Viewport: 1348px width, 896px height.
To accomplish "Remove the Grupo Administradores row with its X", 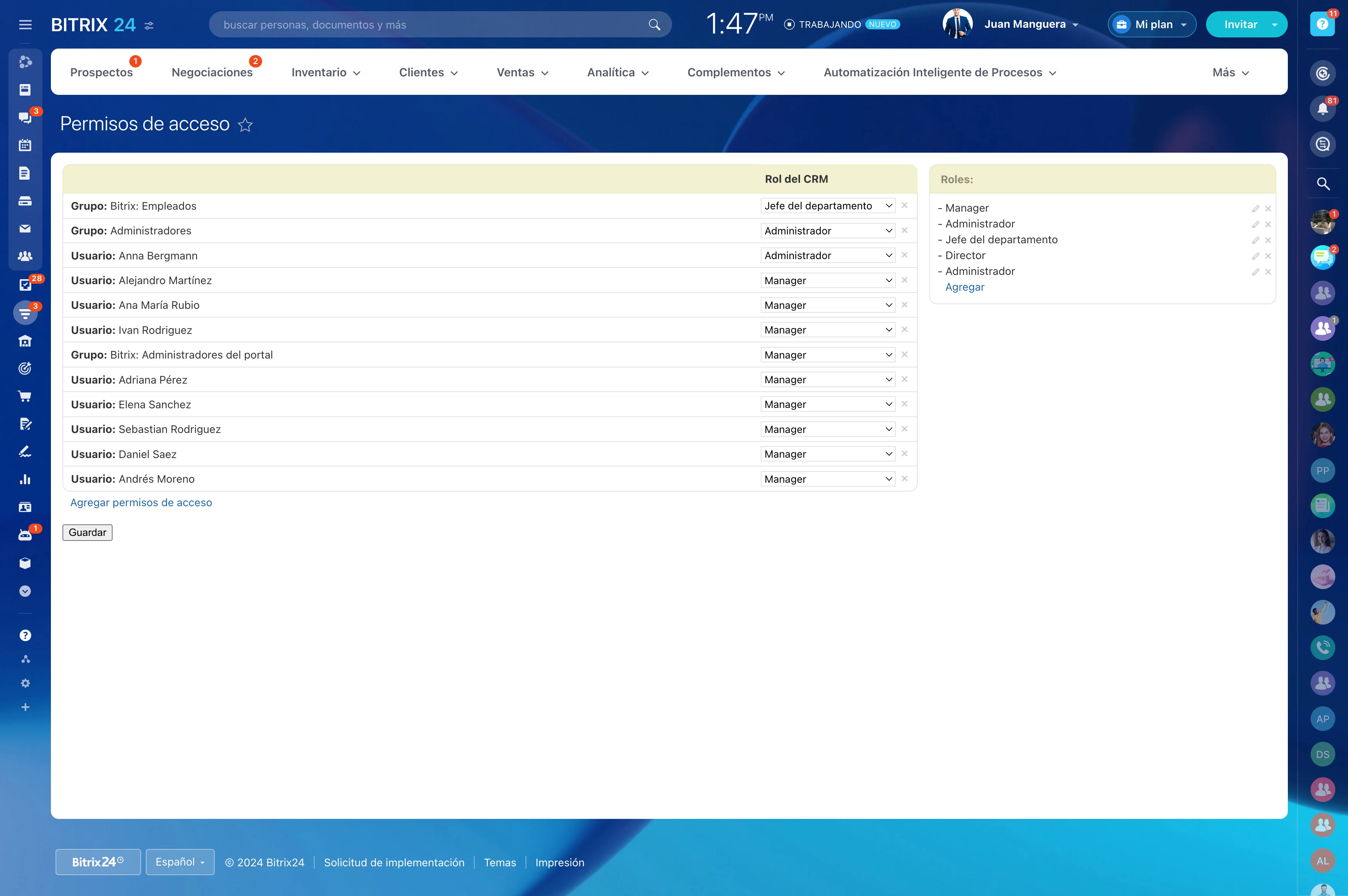I will [x=905, y=230].
